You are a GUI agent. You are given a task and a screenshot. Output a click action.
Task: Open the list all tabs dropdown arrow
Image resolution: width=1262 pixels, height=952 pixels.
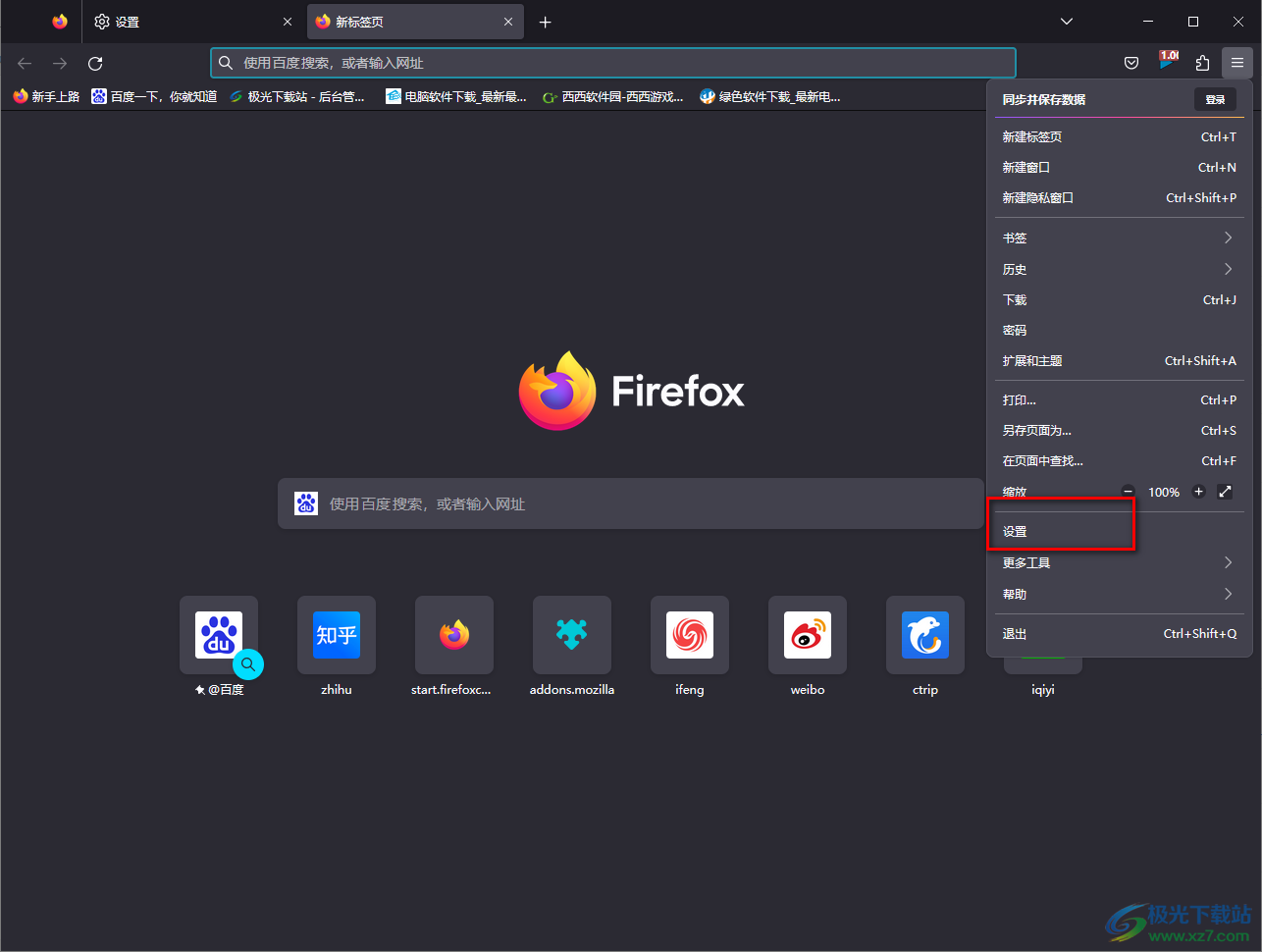[x=1067, y=22]
